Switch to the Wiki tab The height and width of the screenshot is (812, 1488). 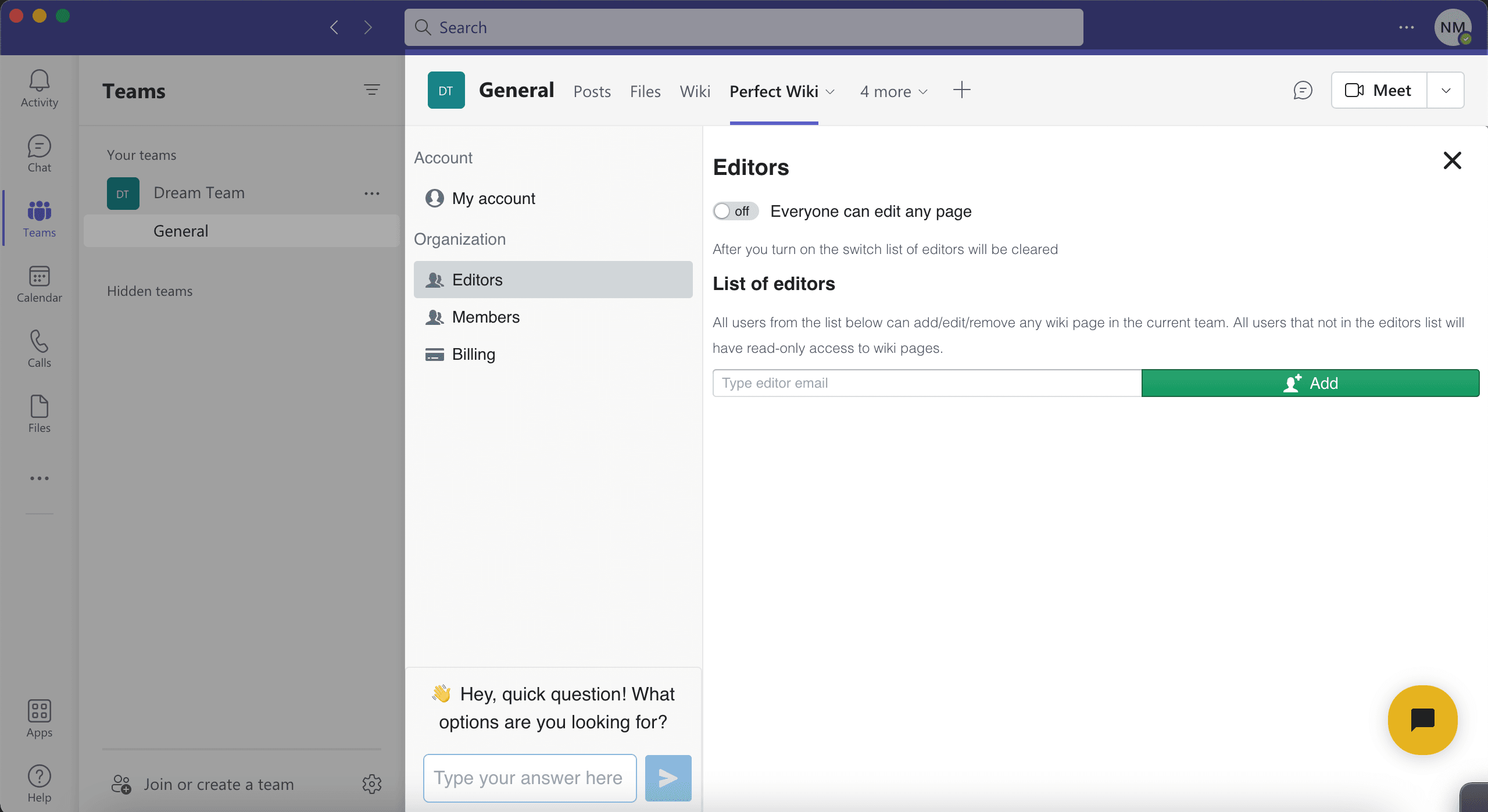pos(695,92)
